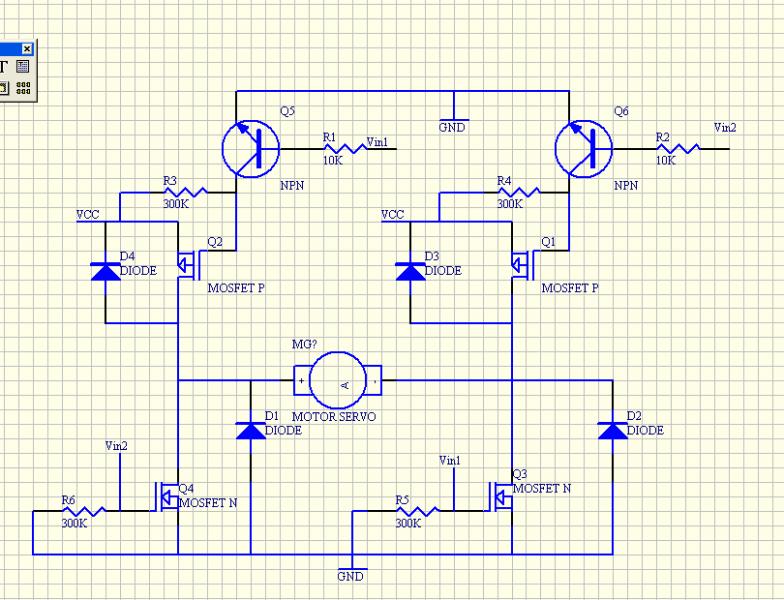
Task: Click diode D1 symbol
Action: 250,430
